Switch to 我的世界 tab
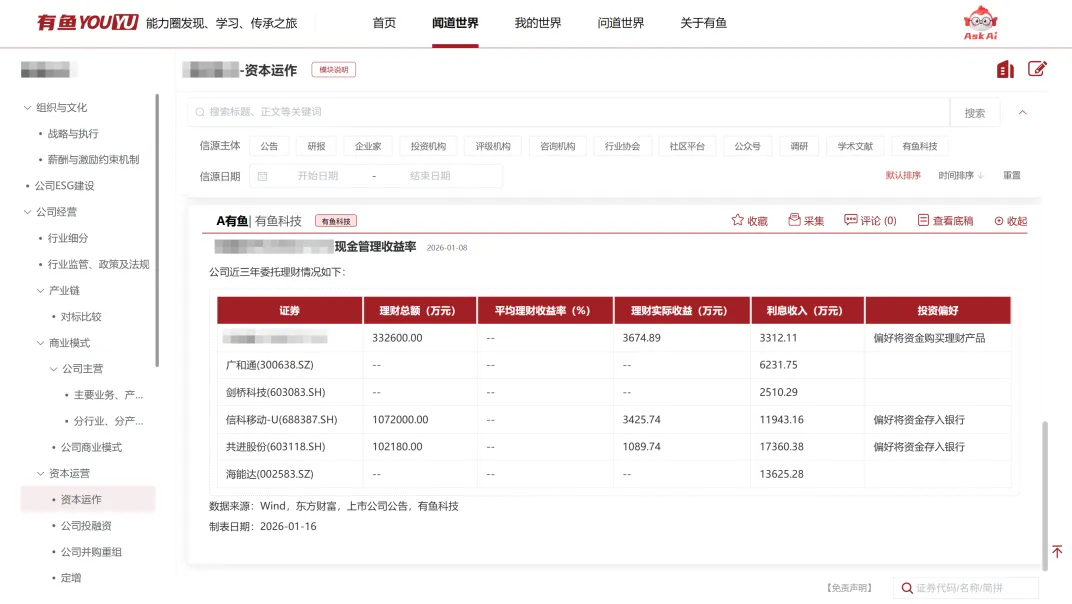 (x=538, y=23)
